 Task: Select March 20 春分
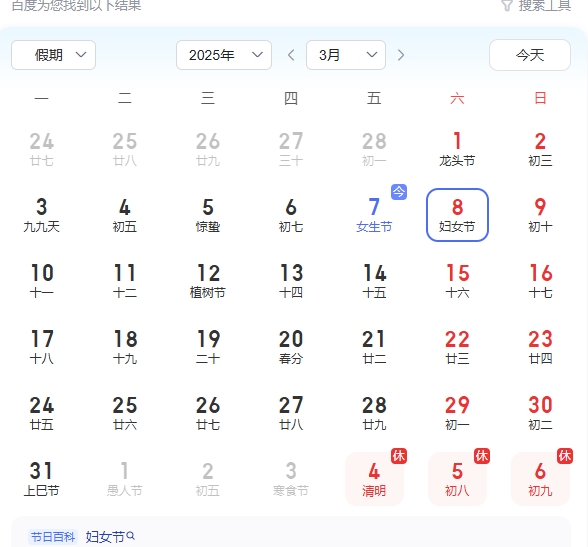pyautogui.click(x=291, y=347)
